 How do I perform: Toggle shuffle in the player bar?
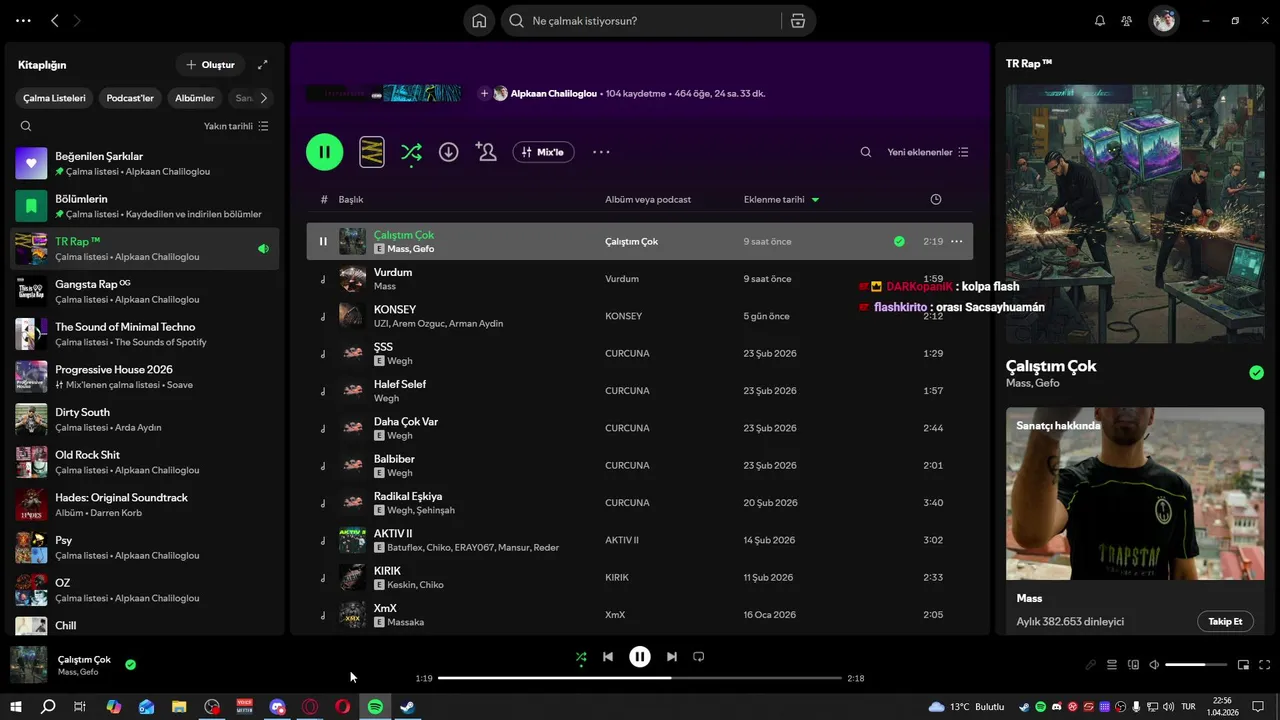click(581, 657)
